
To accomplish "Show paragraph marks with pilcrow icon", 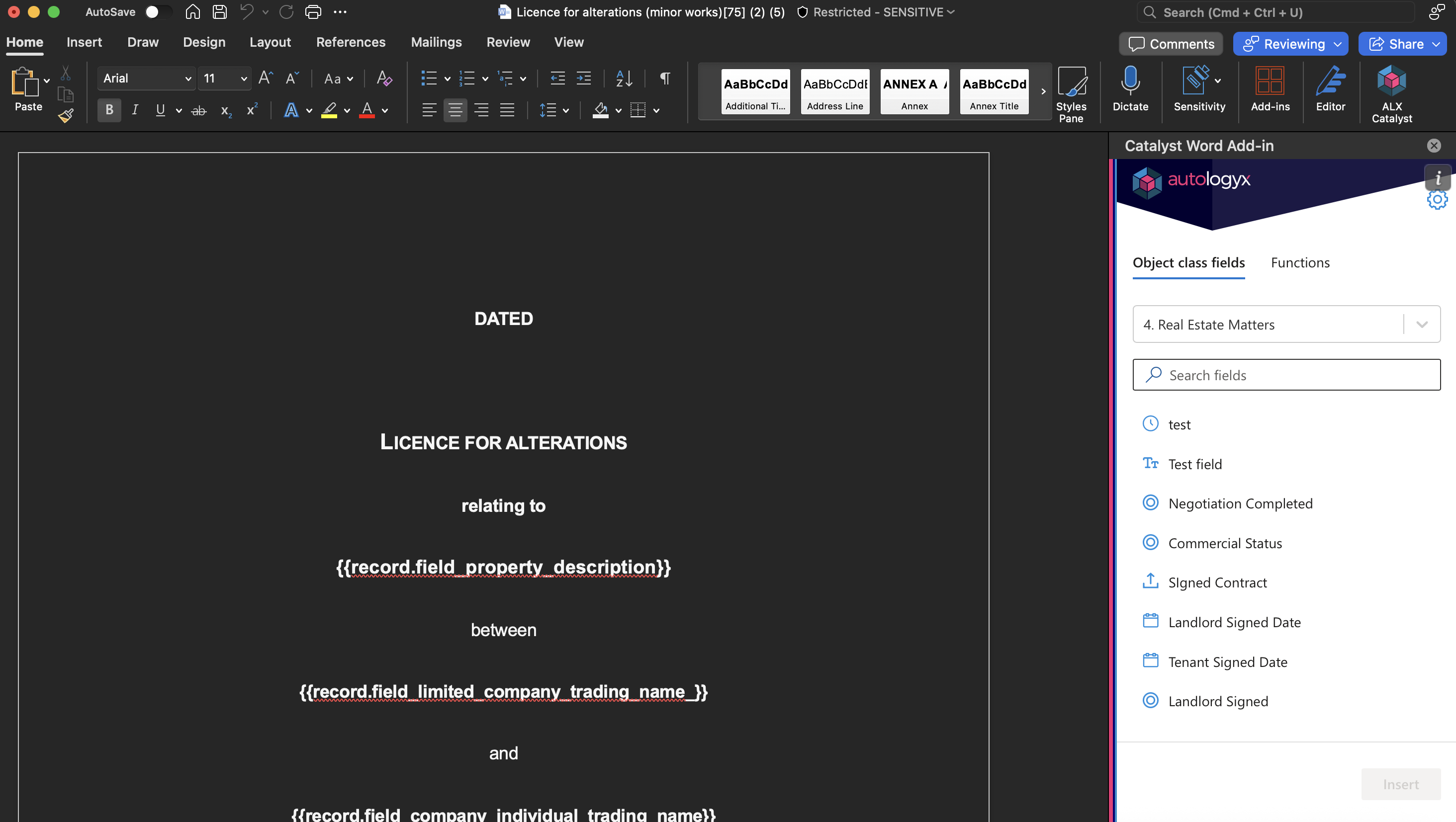I will (665, 78).
